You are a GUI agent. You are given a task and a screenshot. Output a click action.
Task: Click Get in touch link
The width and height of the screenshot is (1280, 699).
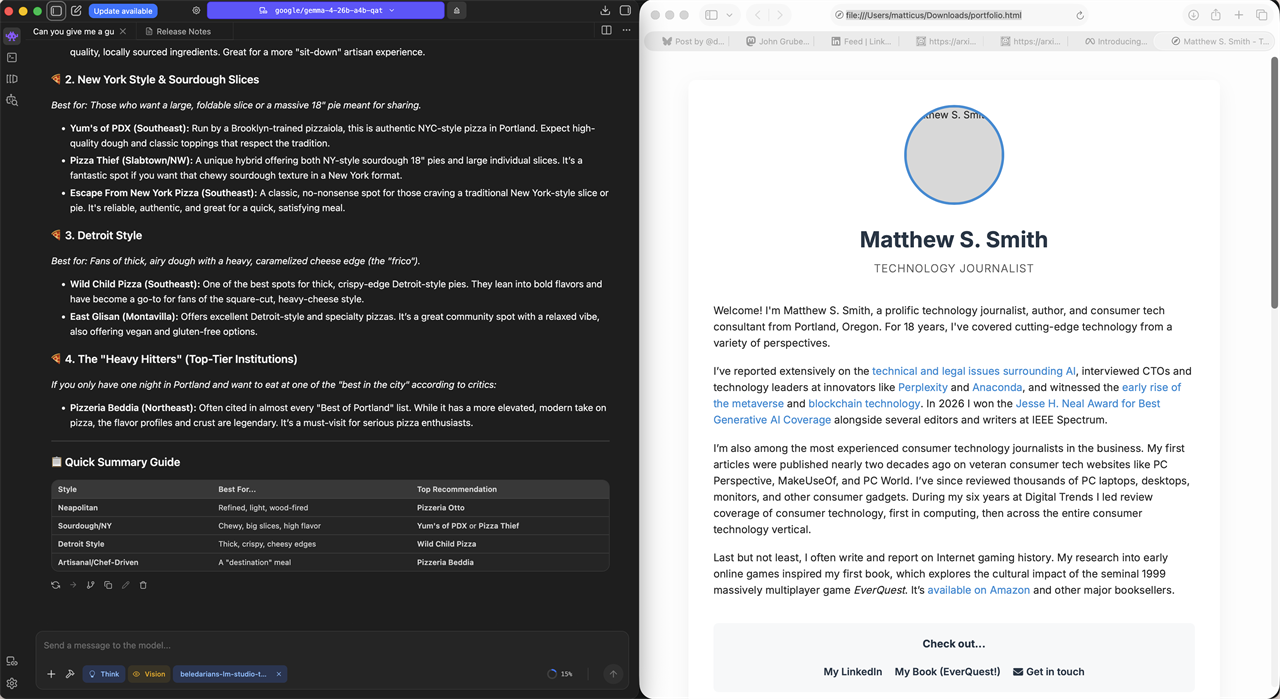click(1048, 672)
